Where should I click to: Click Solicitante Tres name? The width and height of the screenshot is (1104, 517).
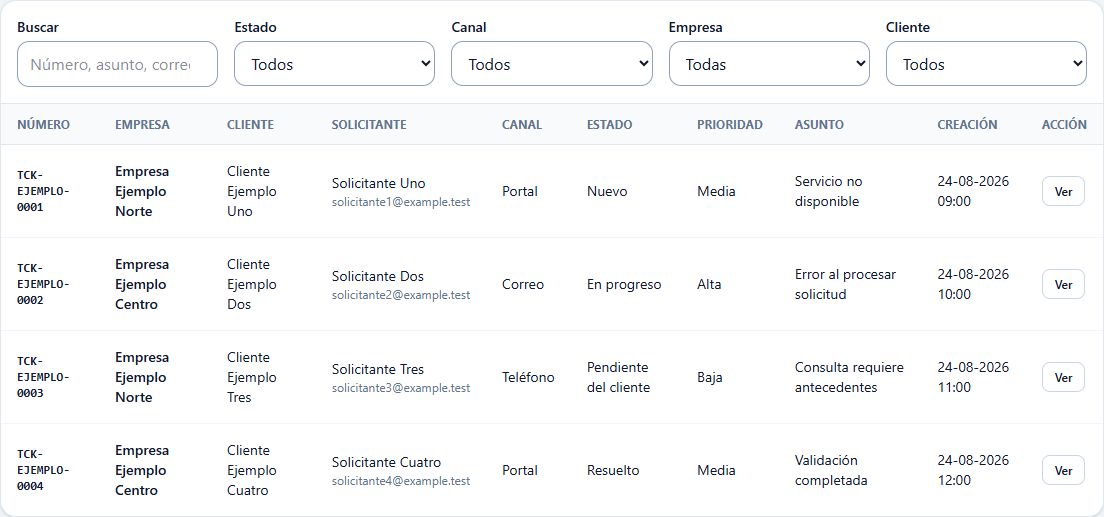pos(377,369)
